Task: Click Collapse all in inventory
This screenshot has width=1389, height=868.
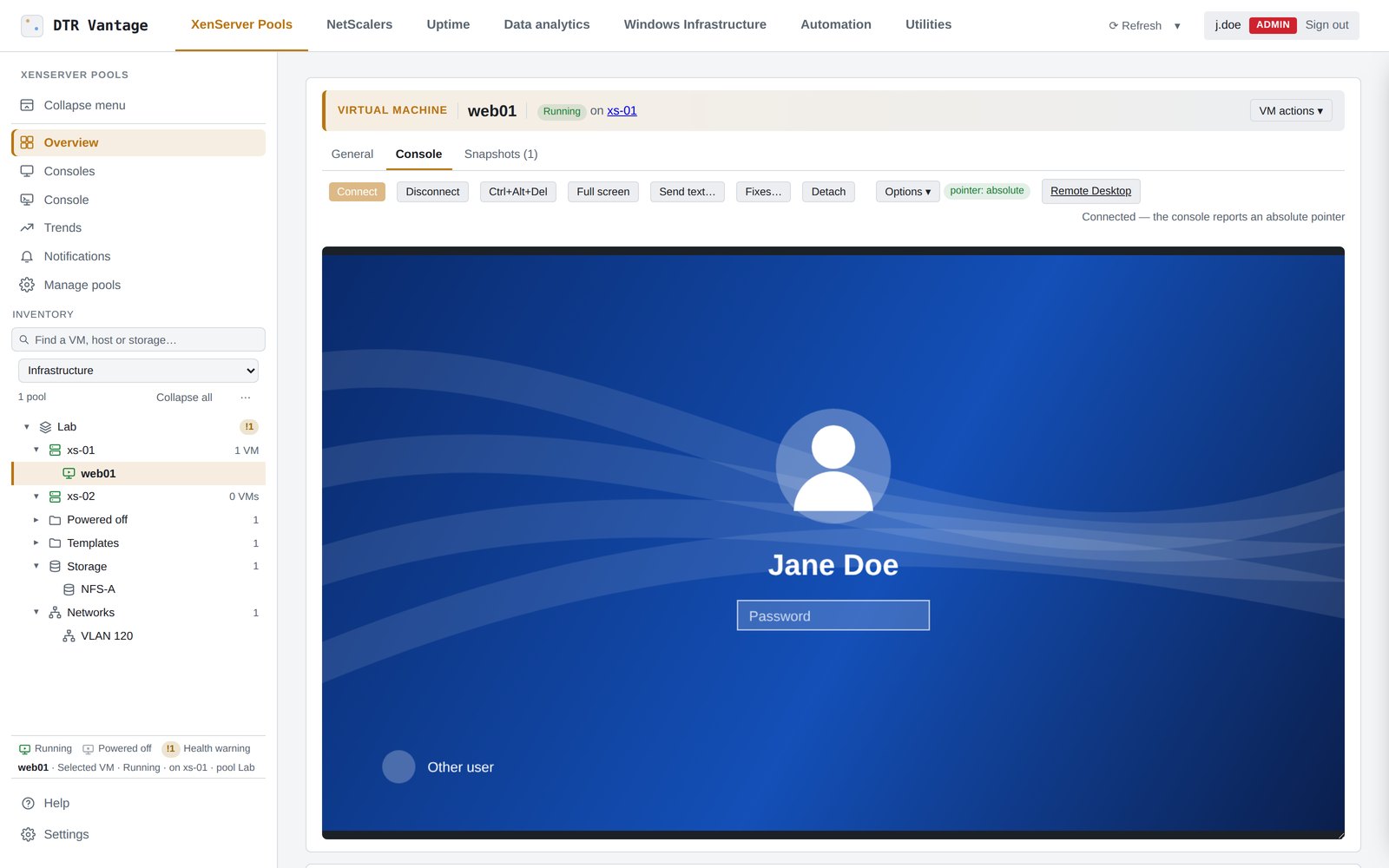Action: 184,398
